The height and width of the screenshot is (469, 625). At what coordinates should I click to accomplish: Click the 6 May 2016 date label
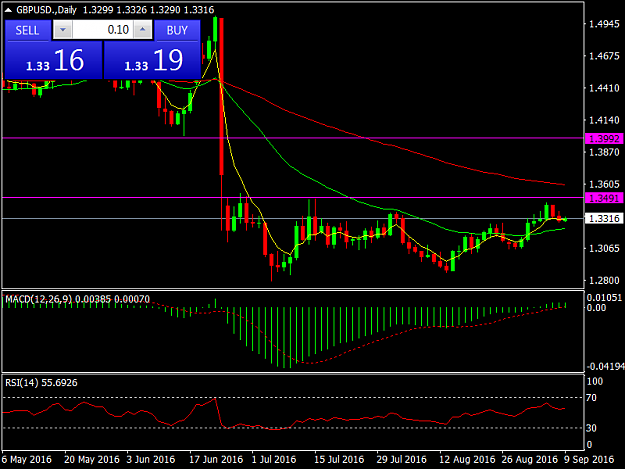(x=27, y=459)
